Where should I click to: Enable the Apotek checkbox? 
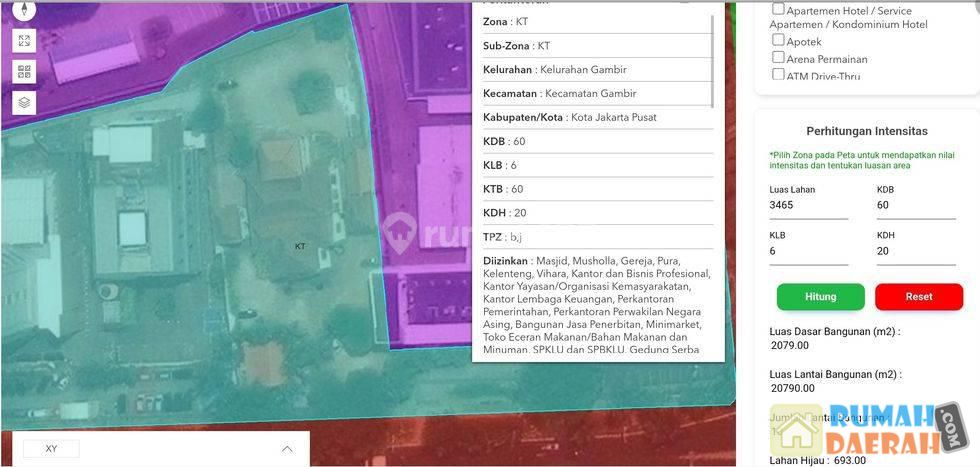(x=779, y=41)
